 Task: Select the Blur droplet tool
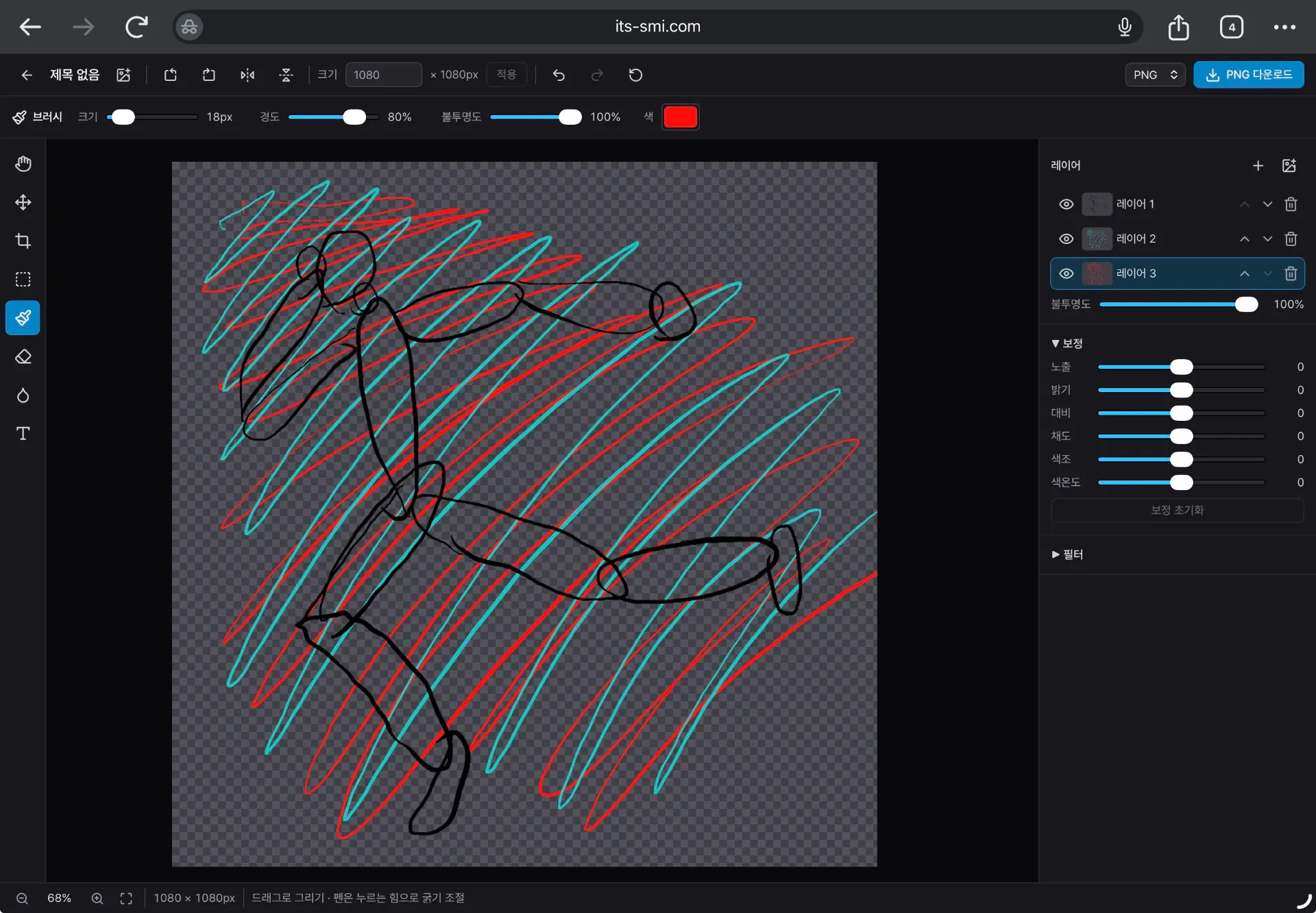point(23,395)
